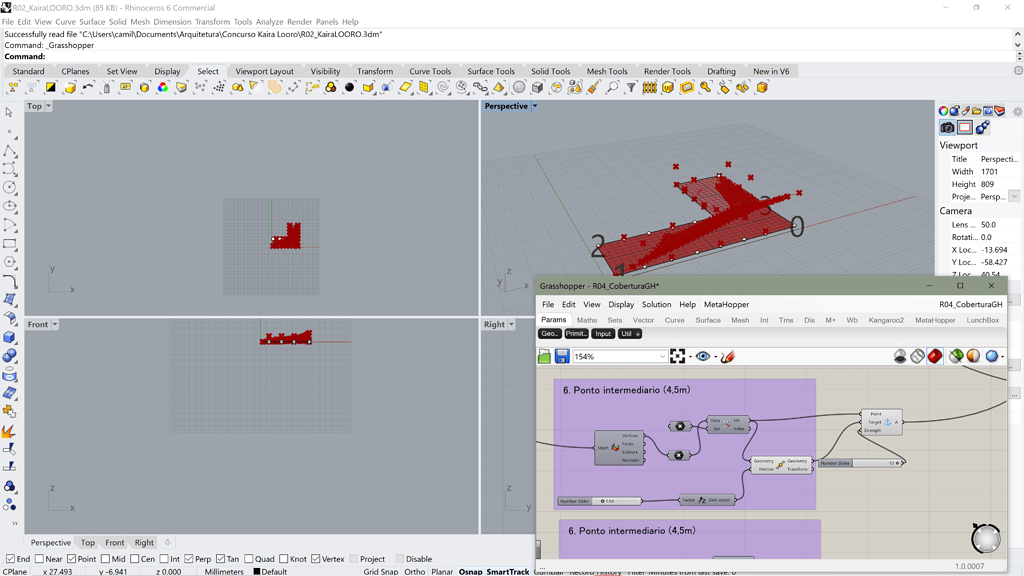Click the Grasshopper compass navigation widget
The image size is (1024, 576).
[985, 538]
